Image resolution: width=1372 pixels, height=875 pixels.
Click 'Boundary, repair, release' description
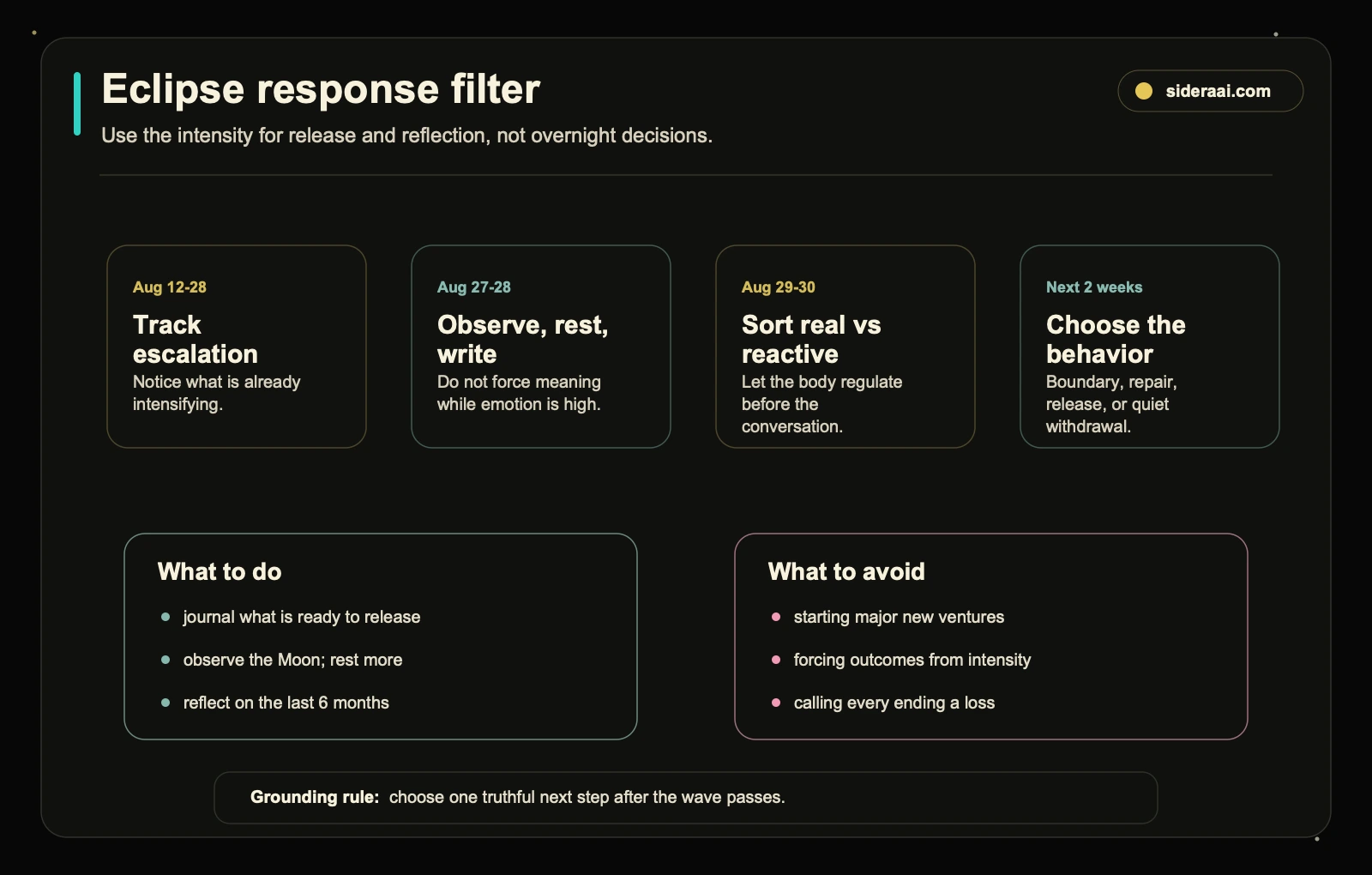(1111, 404)
